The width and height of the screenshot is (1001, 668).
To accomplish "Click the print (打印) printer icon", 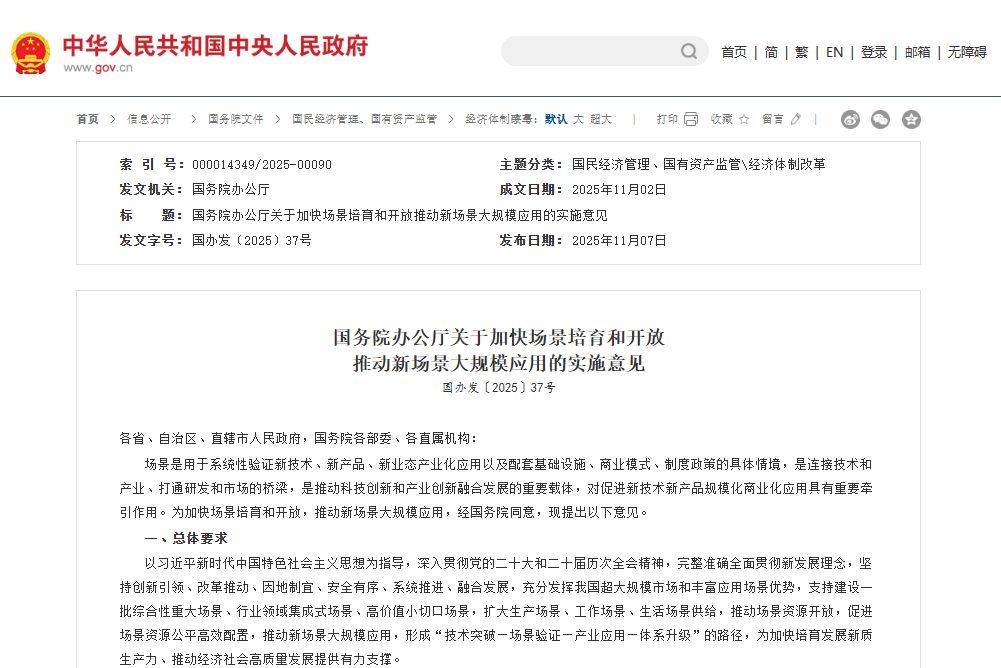I will 691,119.
